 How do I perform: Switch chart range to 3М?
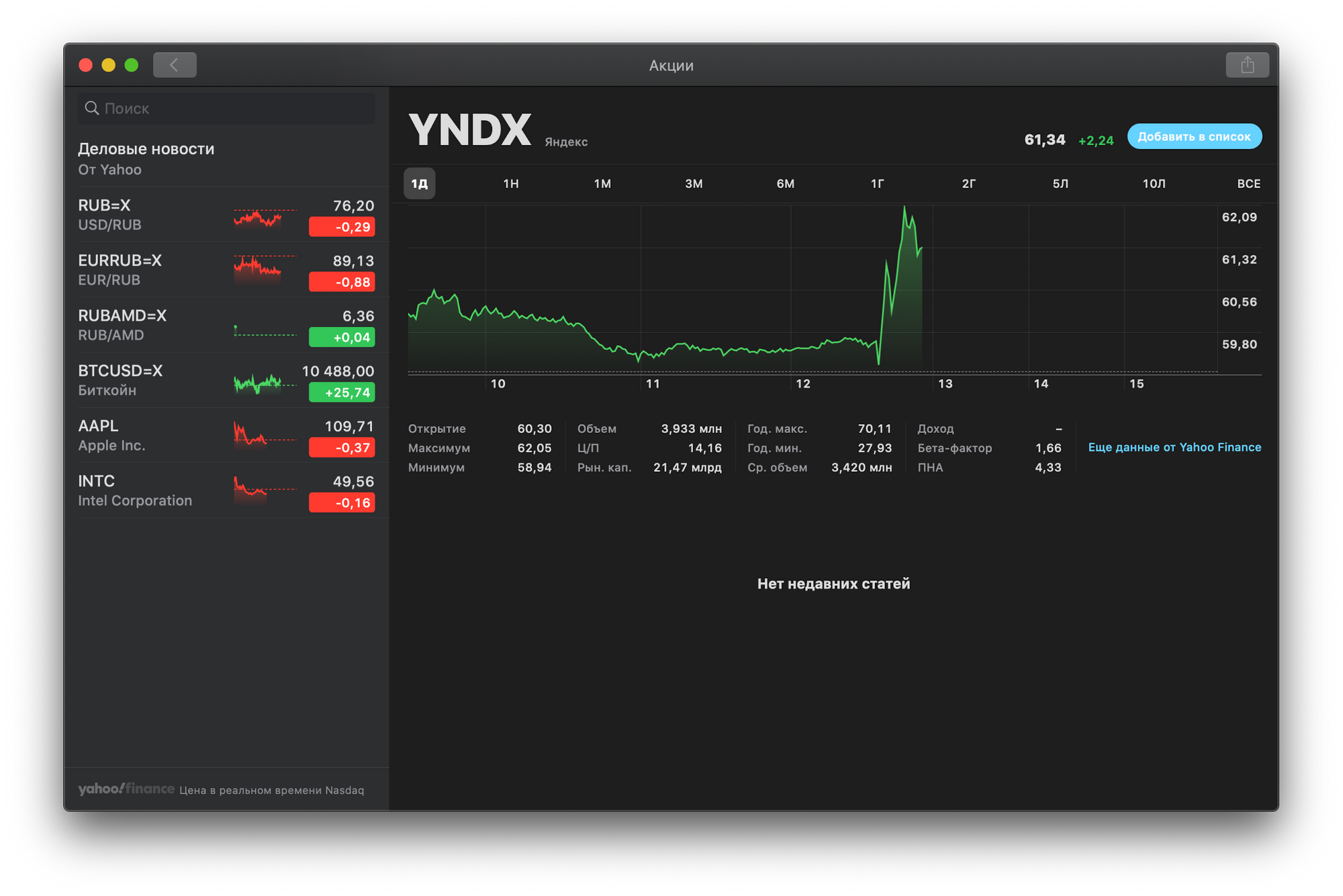694,183
